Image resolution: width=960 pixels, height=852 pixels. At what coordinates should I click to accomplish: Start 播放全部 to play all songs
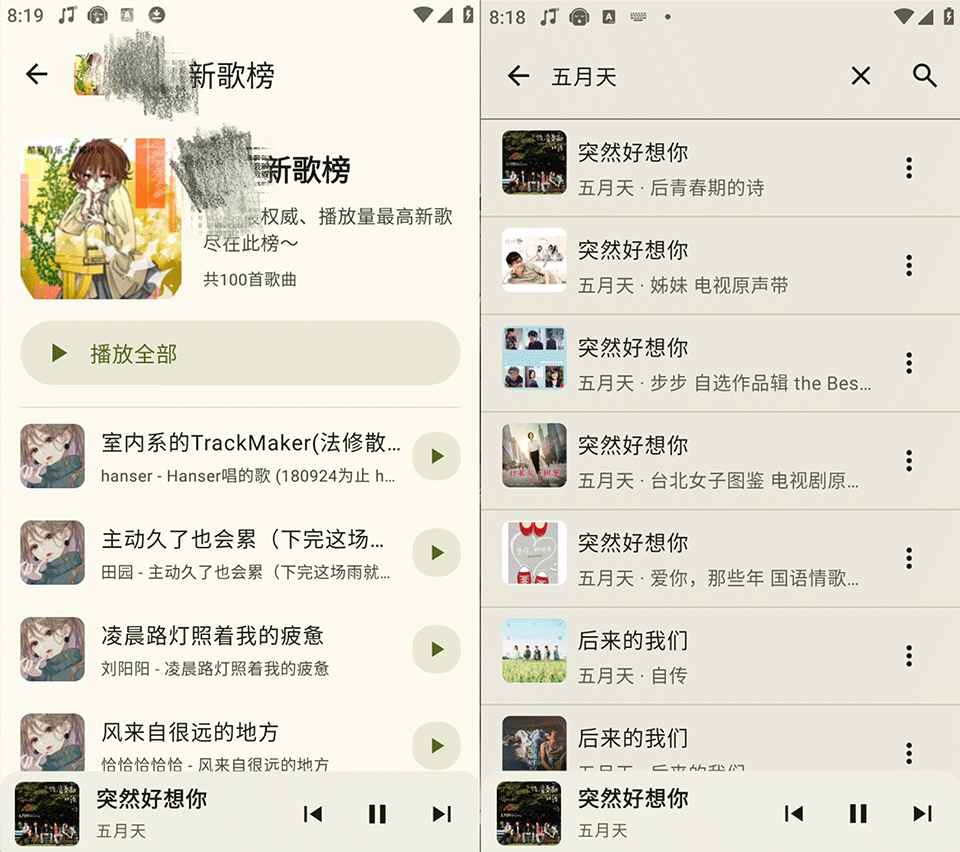click(240, 353)
